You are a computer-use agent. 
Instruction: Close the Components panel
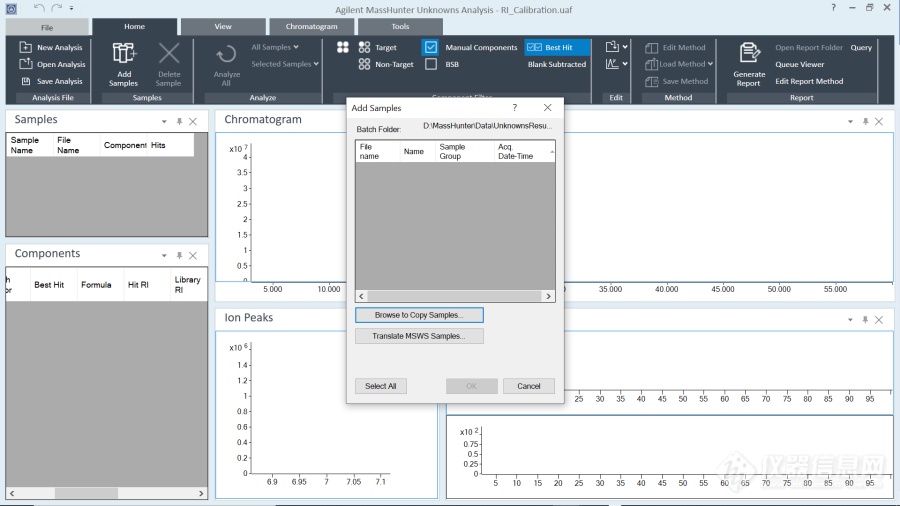[193, 255]
